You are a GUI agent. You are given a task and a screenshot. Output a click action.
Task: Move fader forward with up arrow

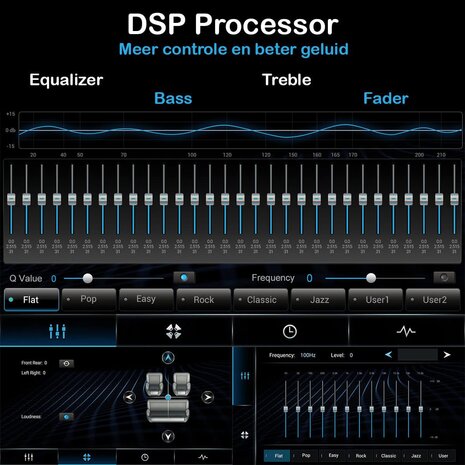click(168, 358)
